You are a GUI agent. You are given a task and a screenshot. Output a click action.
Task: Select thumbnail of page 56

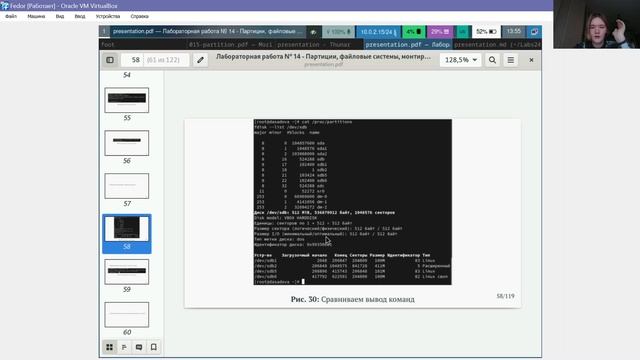click(x=127, y=143)
